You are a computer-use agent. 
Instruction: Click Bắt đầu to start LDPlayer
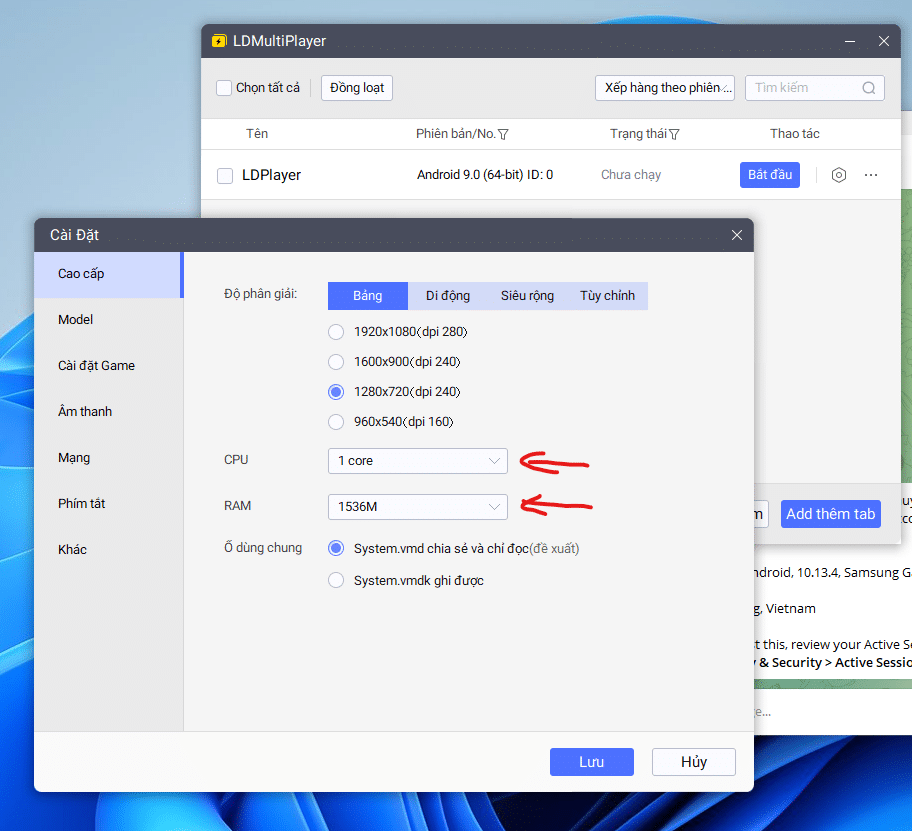click(770, 175)
